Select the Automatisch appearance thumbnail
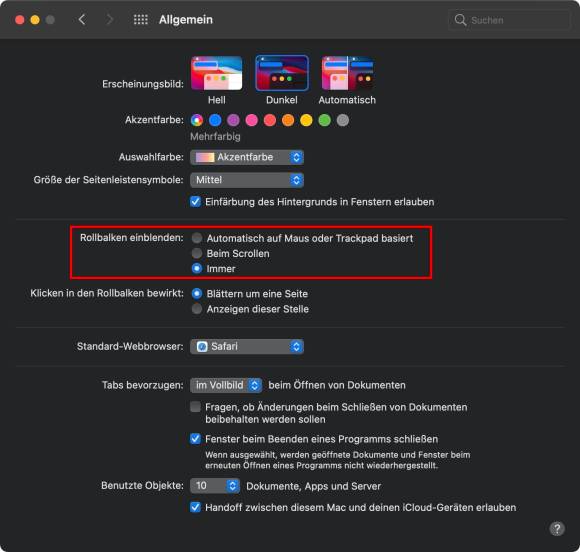 point(347,73)
